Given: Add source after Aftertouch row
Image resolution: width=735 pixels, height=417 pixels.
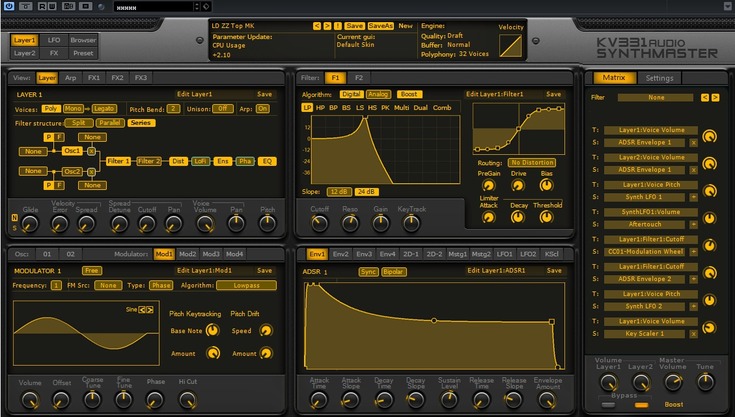Looking at the screenshot, I should [x=694, y=224].
